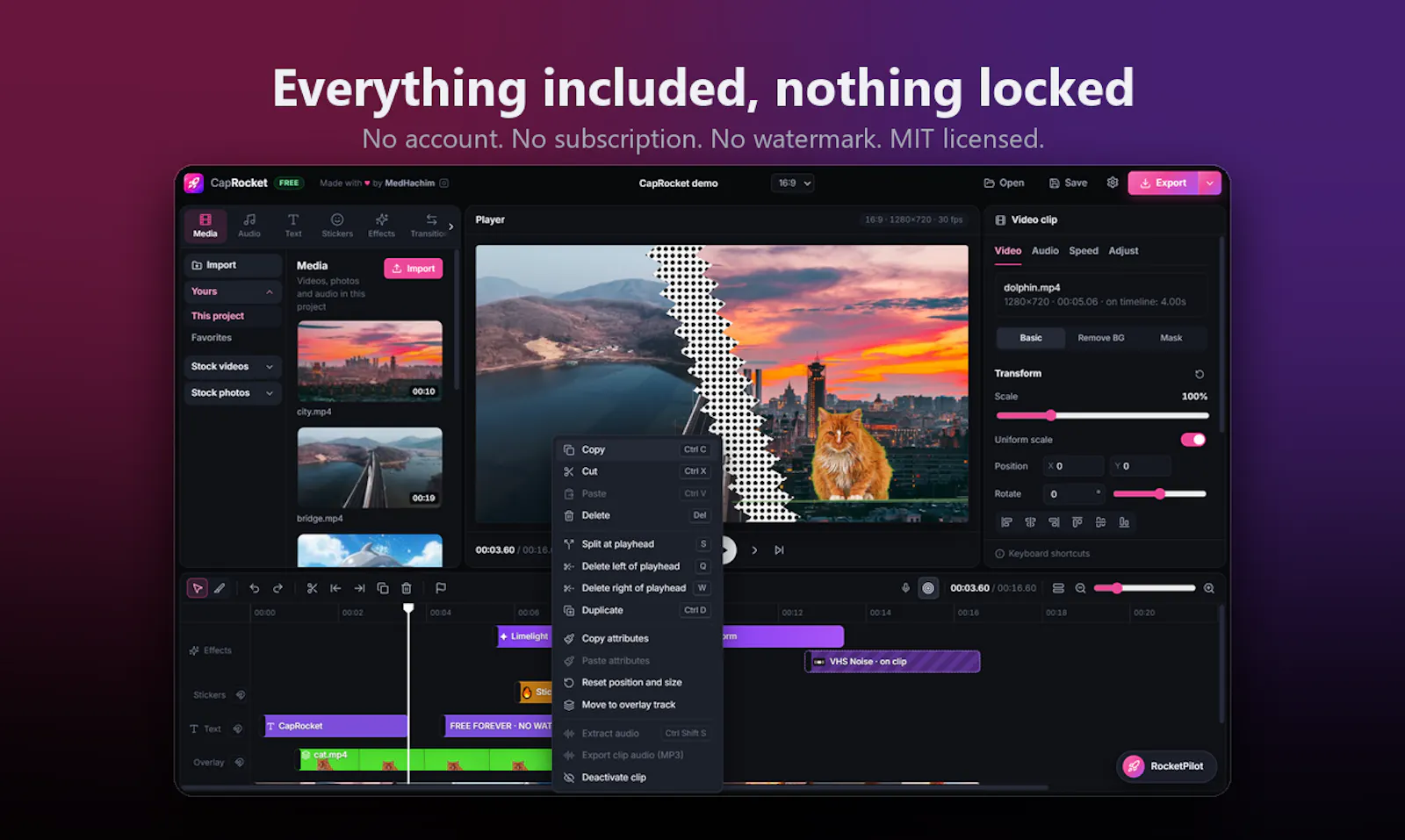Select the city.mp4 media thumbnail
This screenshot has width=1405, height=840.
[x=370, y=361]
